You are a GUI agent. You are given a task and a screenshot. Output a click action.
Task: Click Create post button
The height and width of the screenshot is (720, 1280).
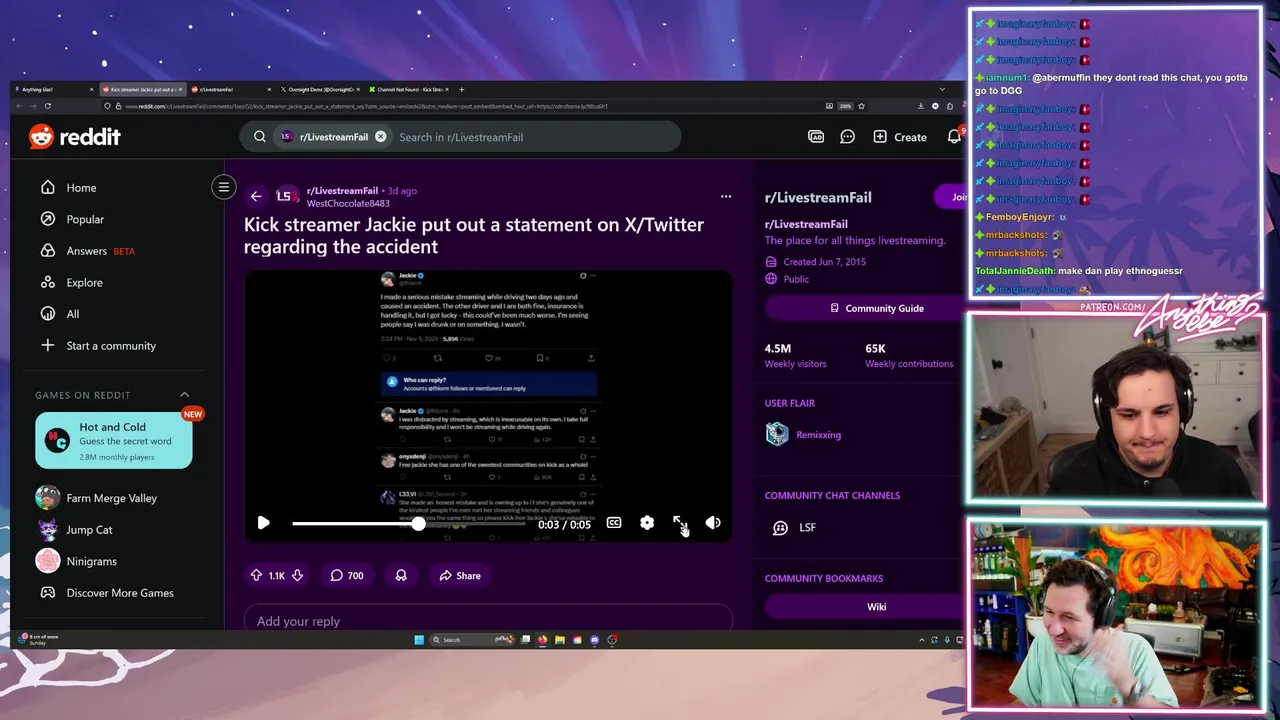(900, 137)
